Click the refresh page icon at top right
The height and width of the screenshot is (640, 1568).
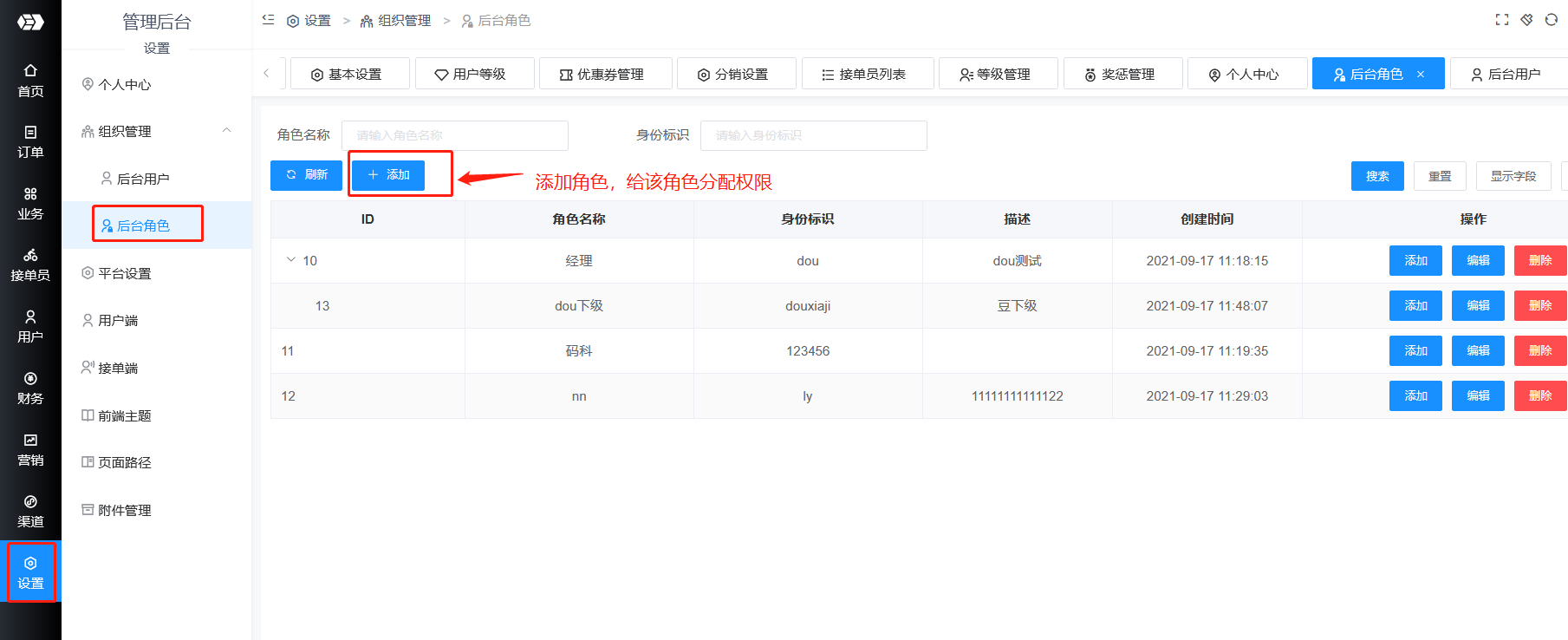click(1551, 20)
